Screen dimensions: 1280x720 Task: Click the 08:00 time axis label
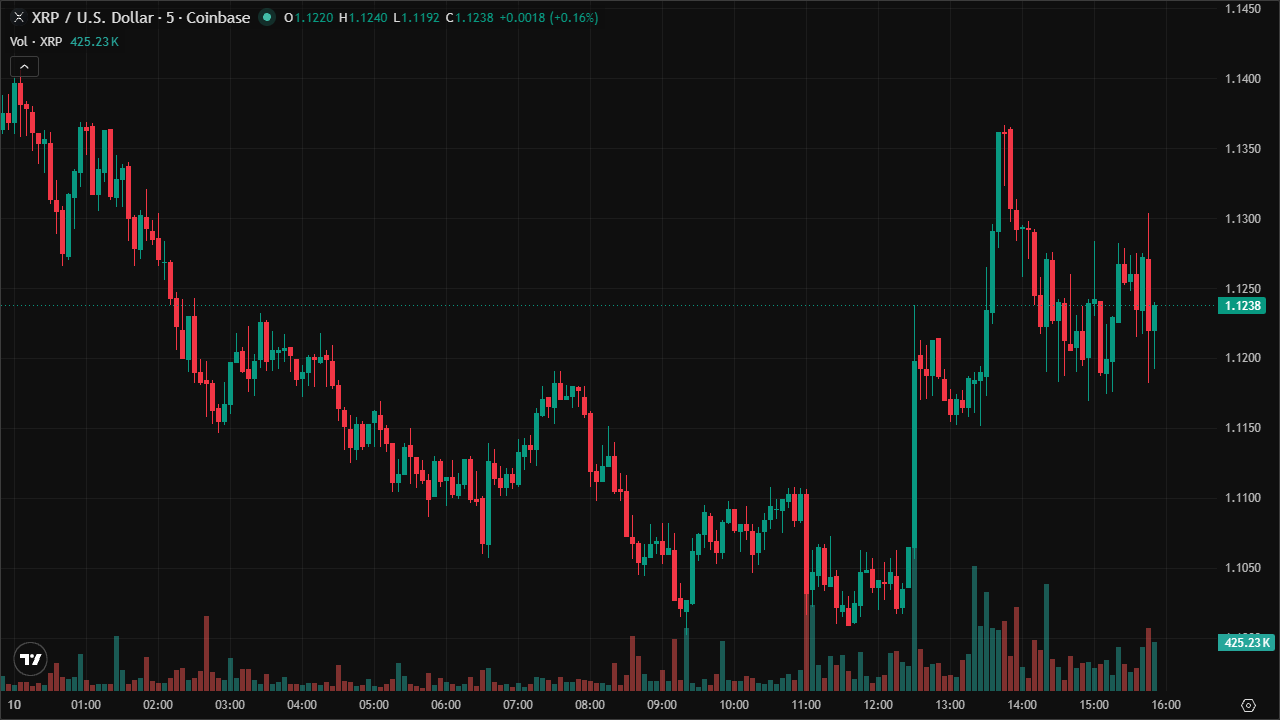click(590, 705)
